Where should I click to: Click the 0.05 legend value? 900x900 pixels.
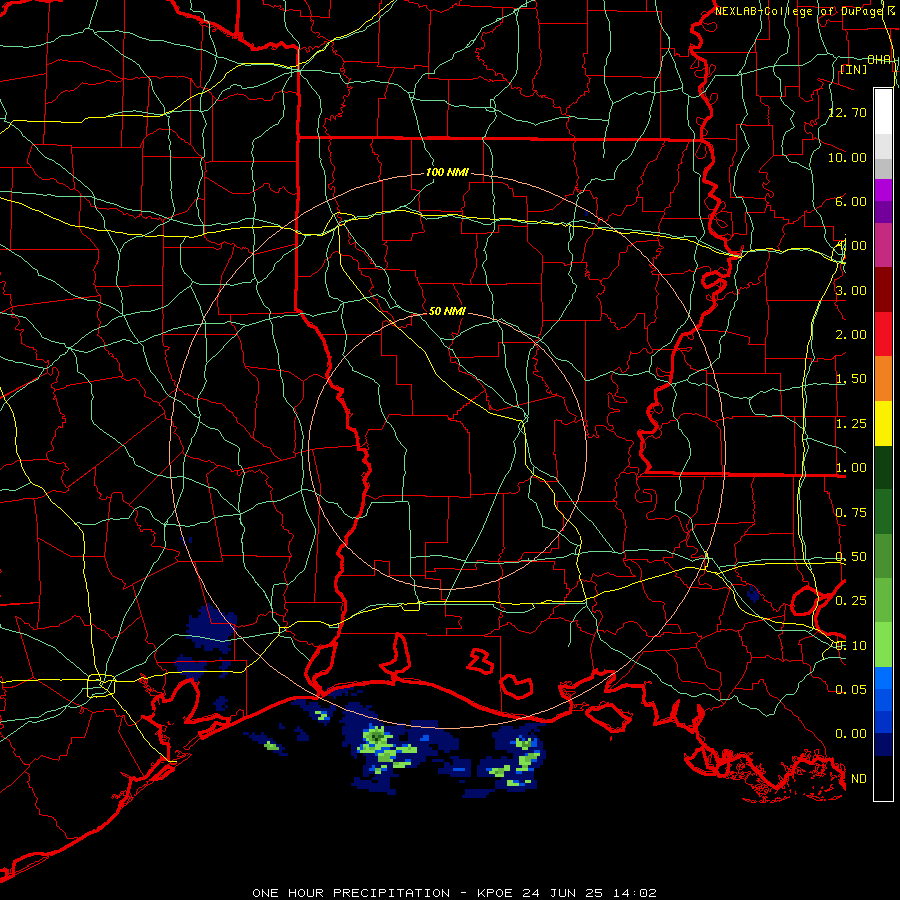coord(851,689)
